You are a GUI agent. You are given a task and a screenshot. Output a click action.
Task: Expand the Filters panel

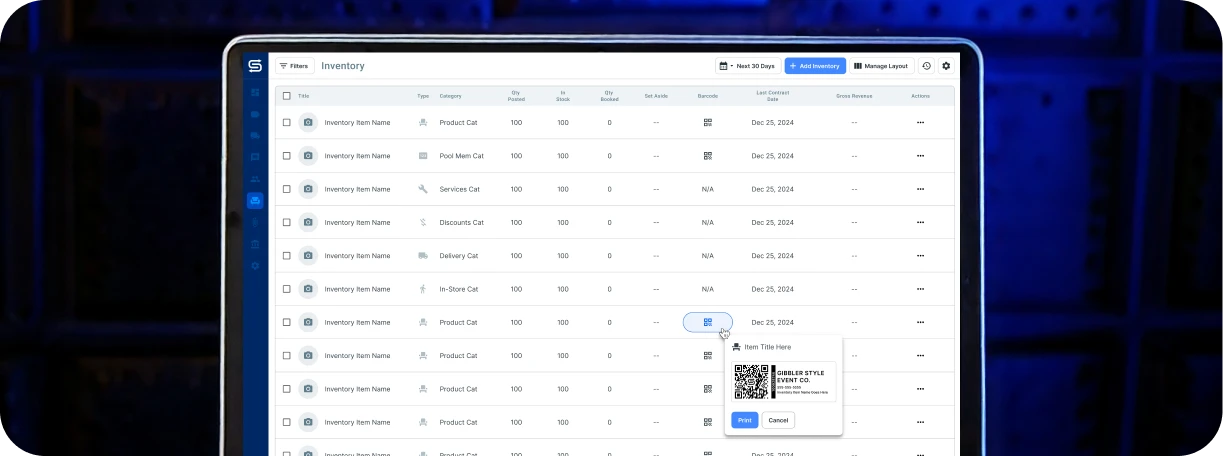294,66
